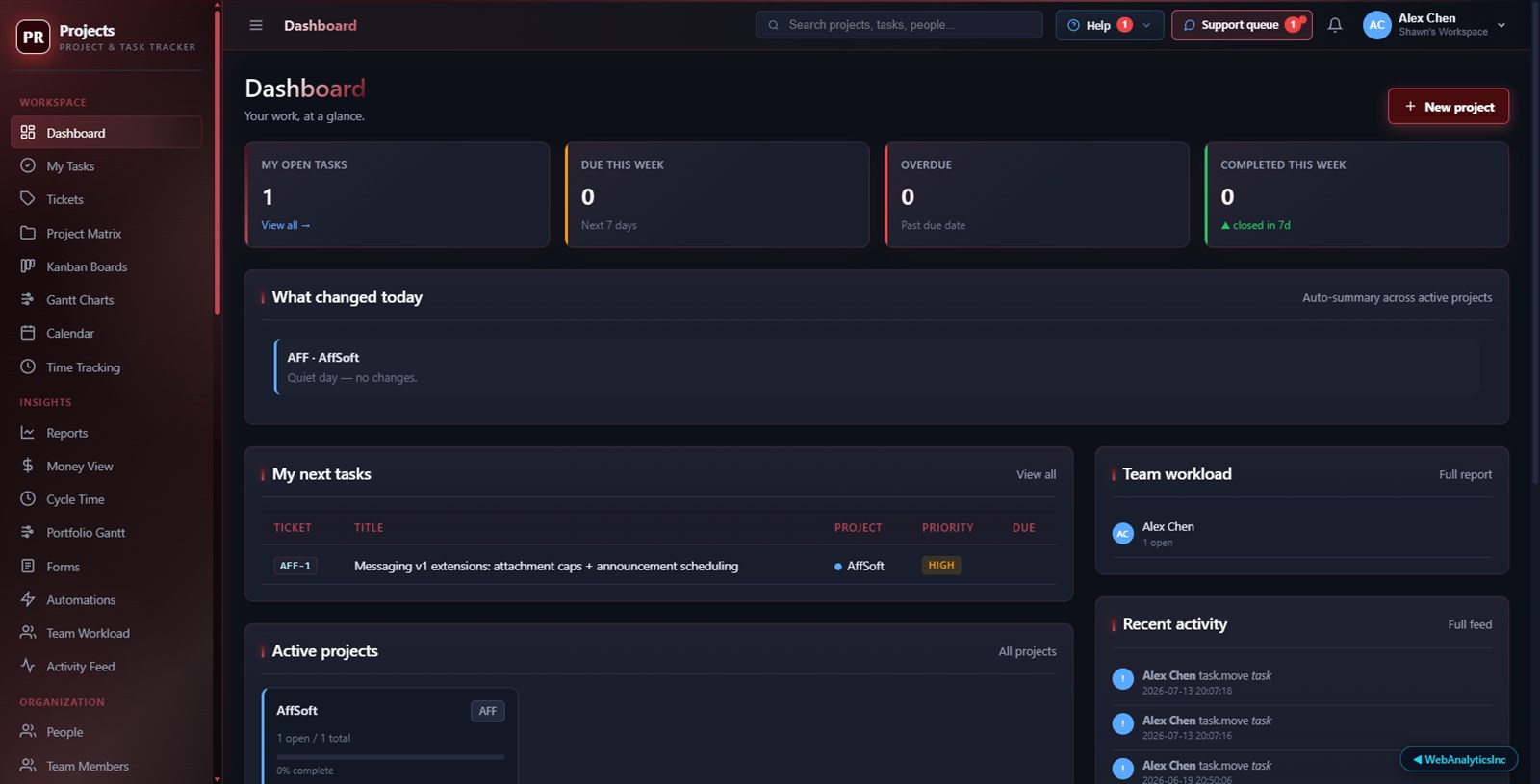1540x784 pixels.
Task: Open Cycle Time insights
Action: pyautogui.click(x=106, y=499)
